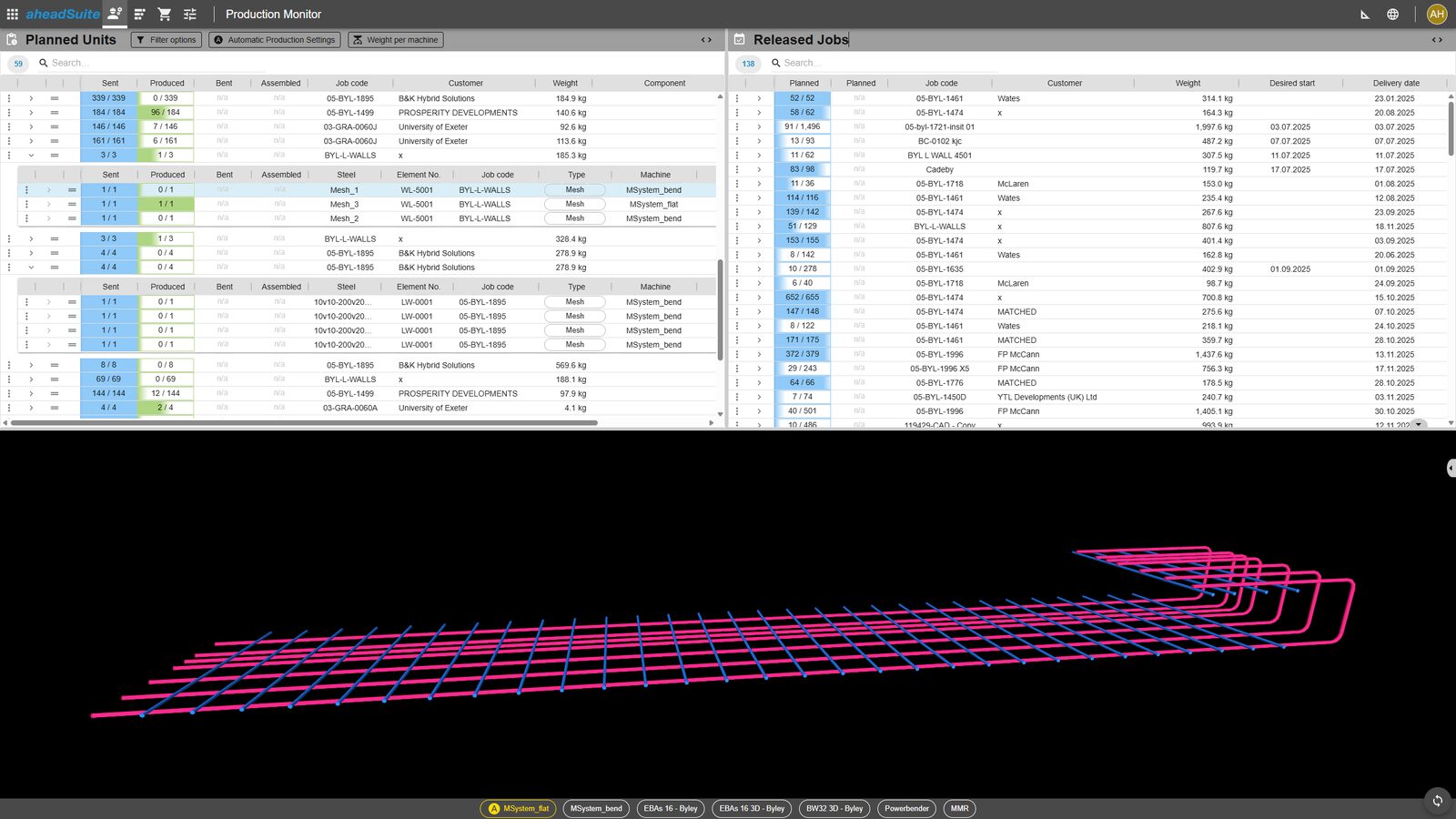The width and height of the screenshot is (1456, 819).
Task: Click Weight per machine button
Action: coord(396,40)
